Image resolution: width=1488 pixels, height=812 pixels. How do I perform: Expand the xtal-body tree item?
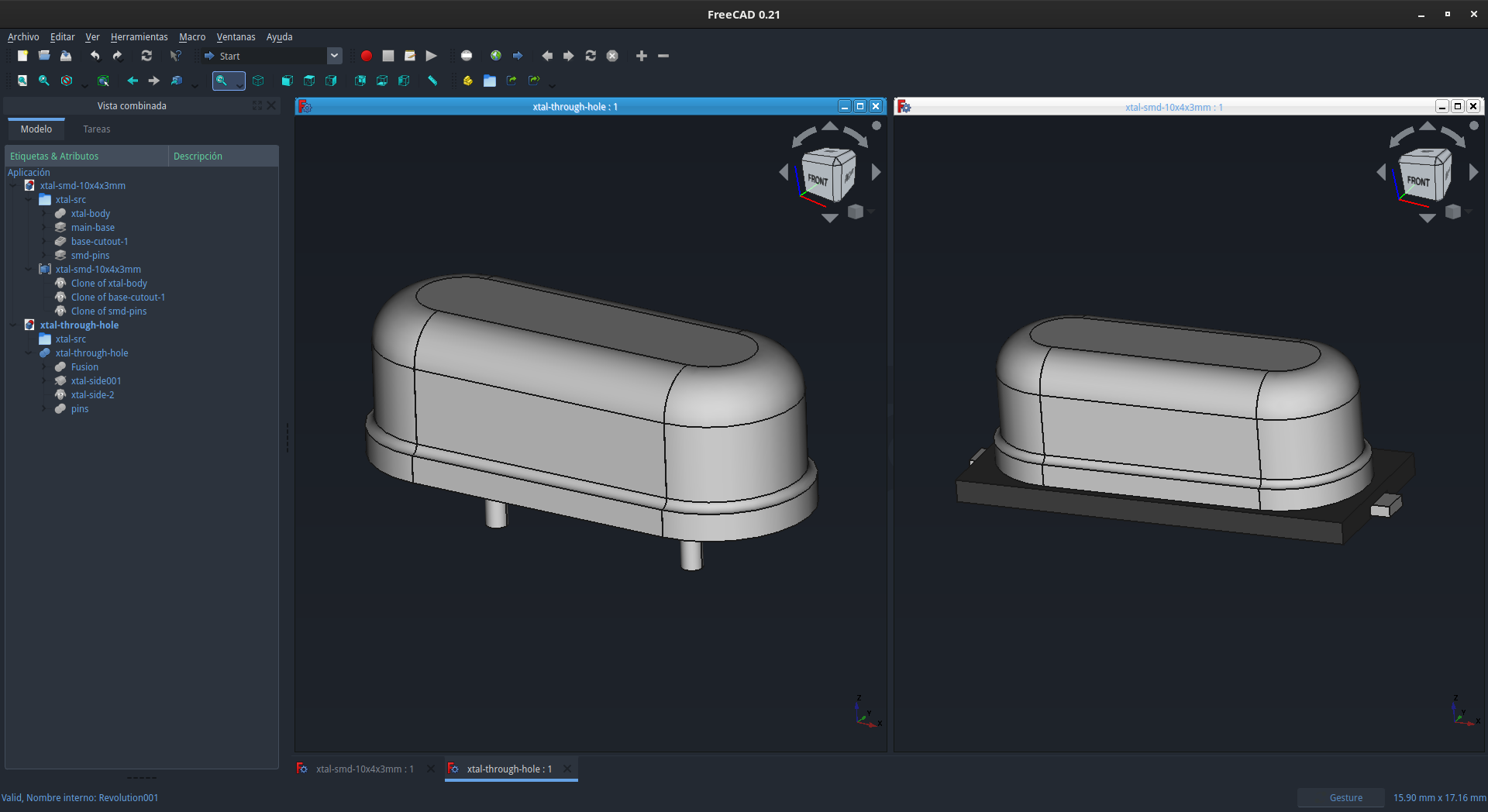click(44, 214)
